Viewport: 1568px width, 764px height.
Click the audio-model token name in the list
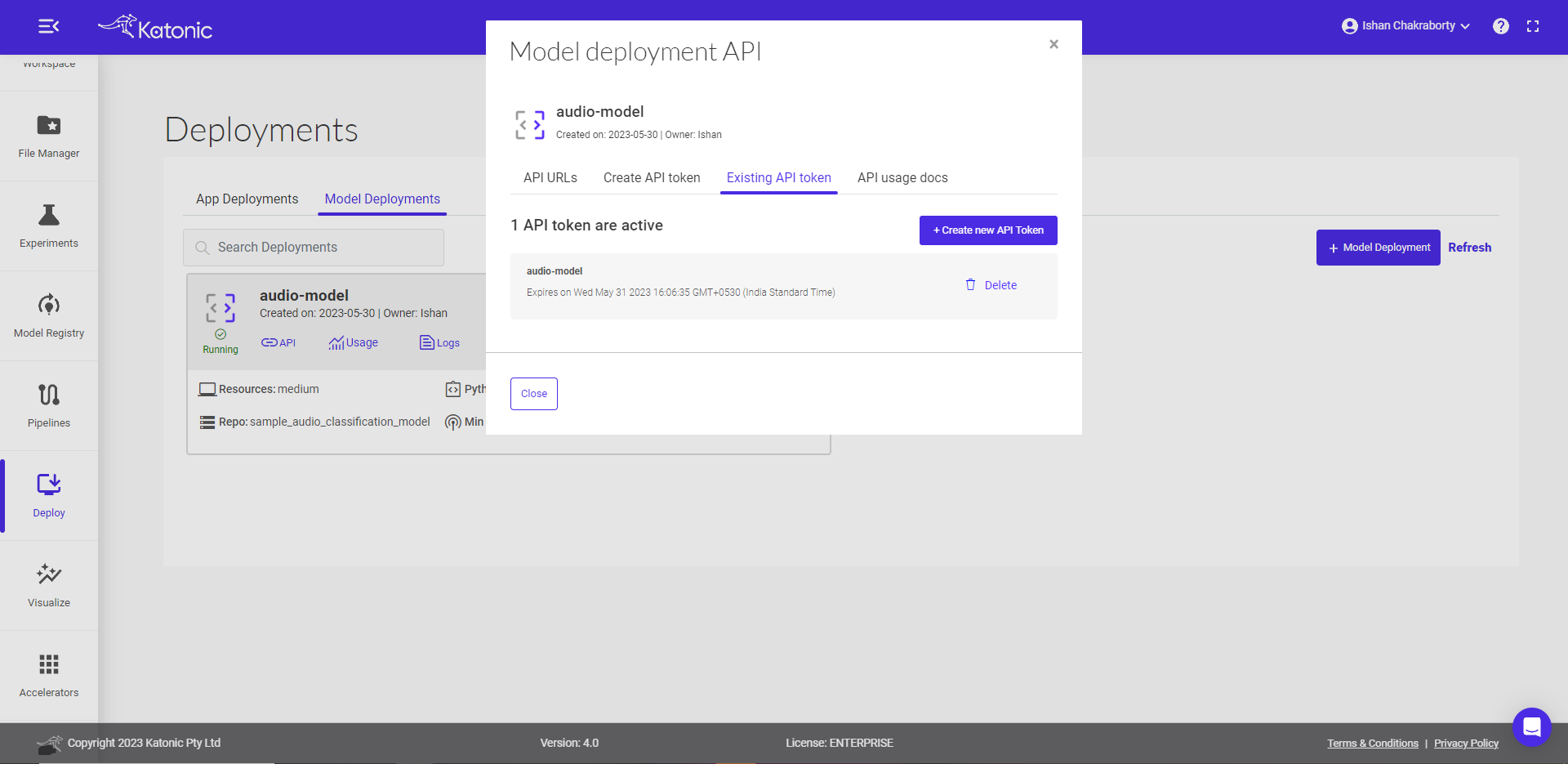pyautogui.click(x=555, y=271)
